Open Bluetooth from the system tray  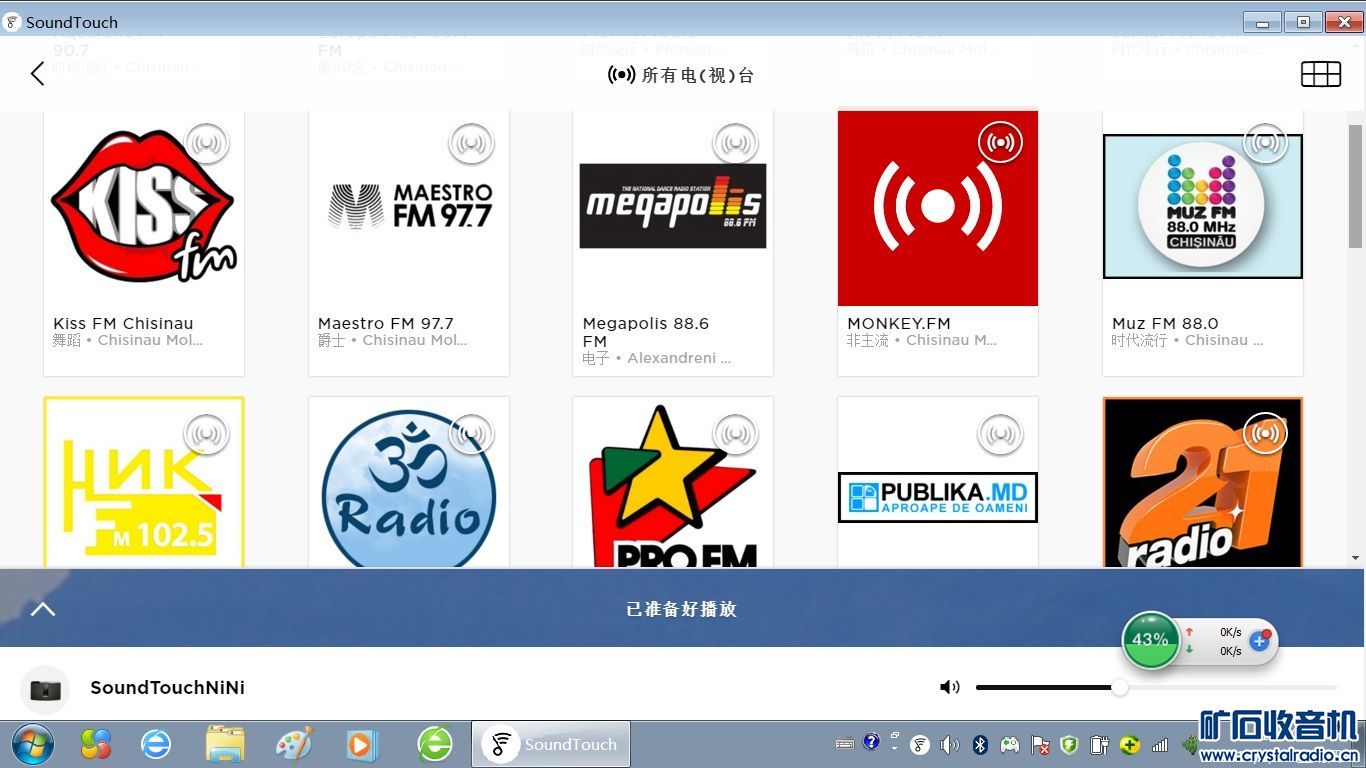[981, 745]
